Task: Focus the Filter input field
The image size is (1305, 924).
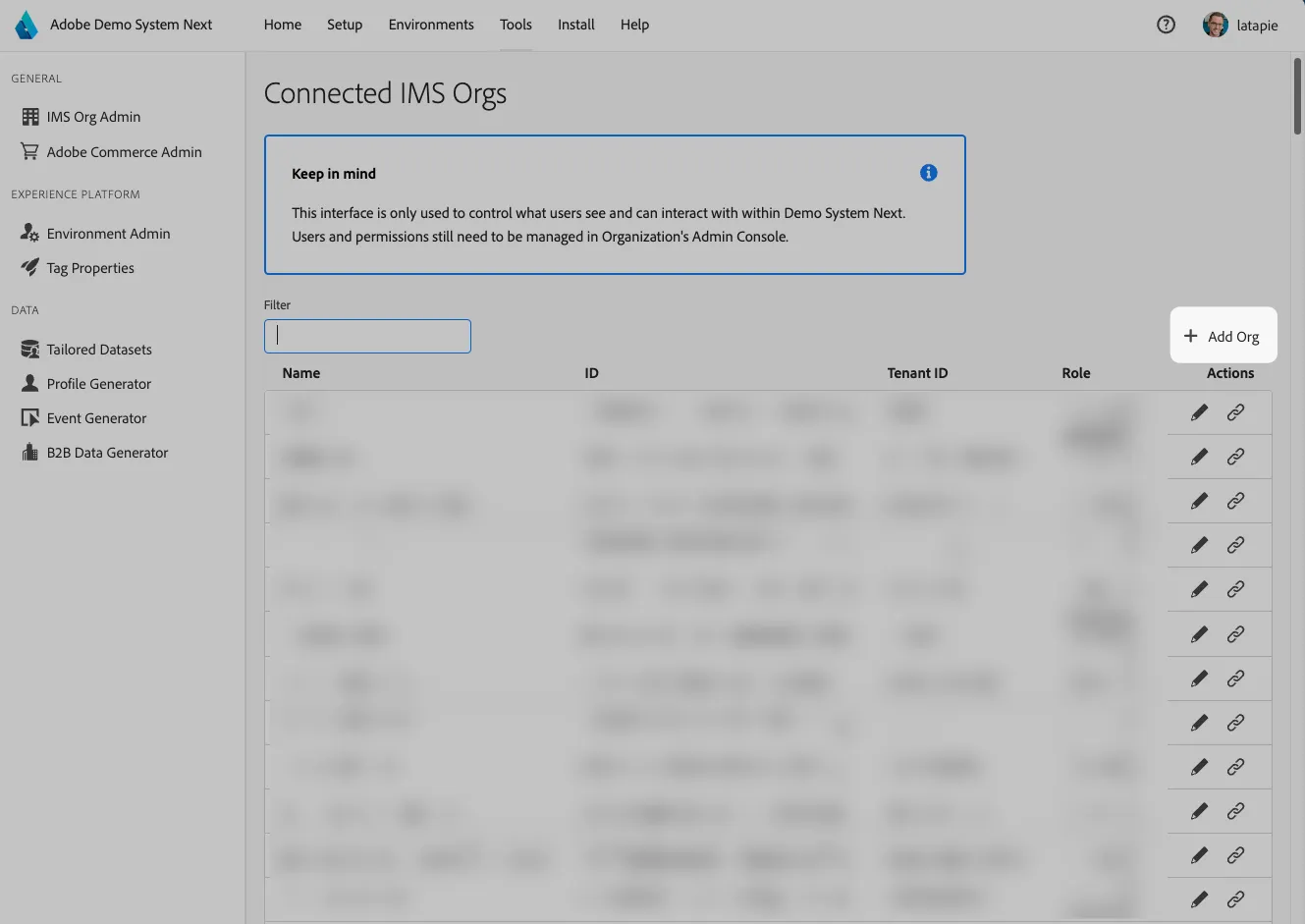Action: pyautogui.click(x=367, y=336)
